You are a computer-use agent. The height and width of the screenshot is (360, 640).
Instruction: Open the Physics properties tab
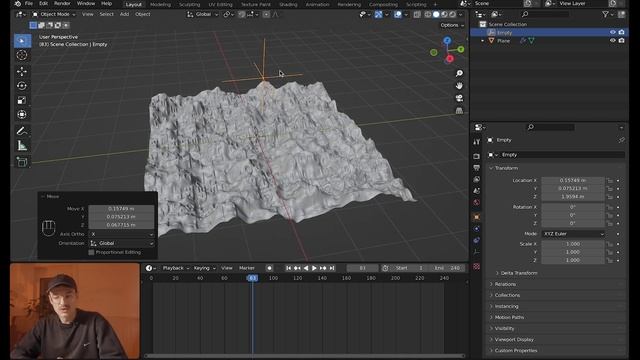coord(476,229)
